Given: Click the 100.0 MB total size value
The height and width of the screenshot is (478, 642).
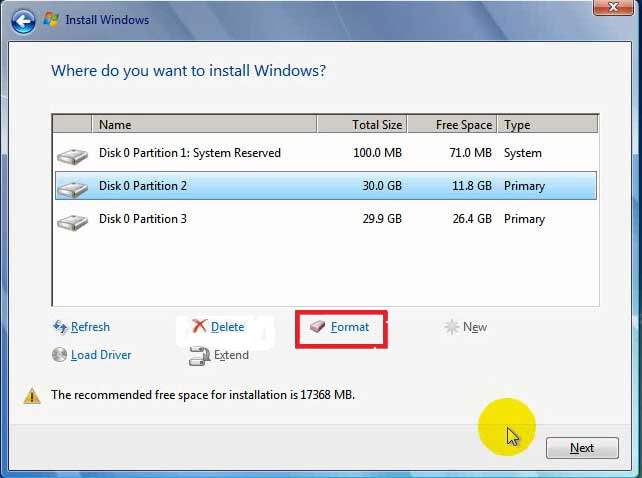Looking at the screenshot, I should pos(378,153).
